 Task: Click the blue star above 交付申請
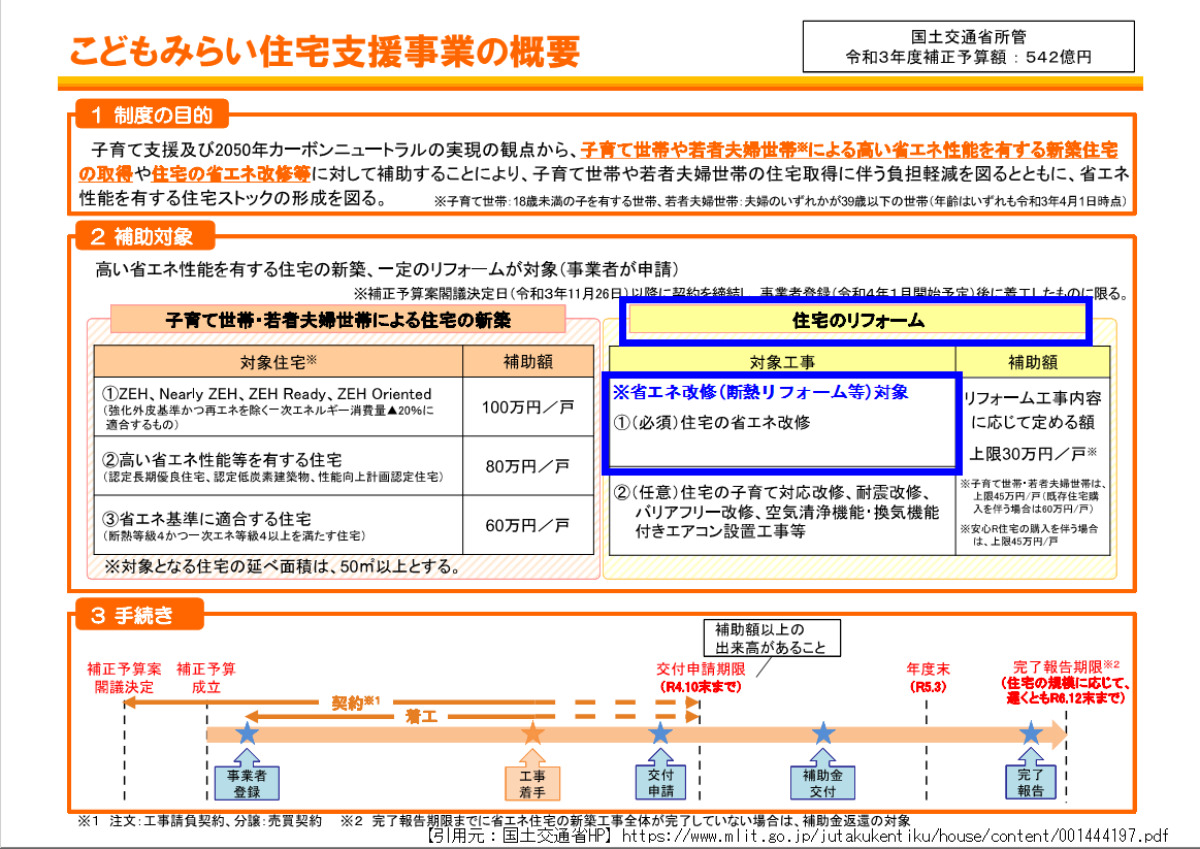coord(660,733)
